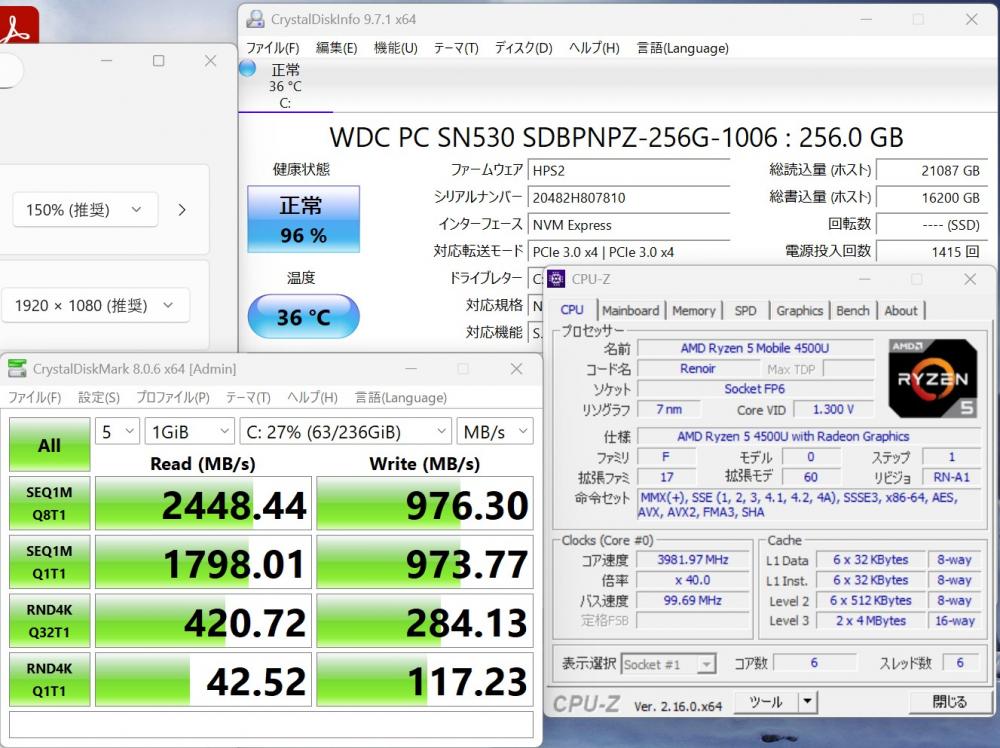Open drive selection dropdown C: 27%
Viewport: 1000px width, 748px height.
tap(345, 432)
